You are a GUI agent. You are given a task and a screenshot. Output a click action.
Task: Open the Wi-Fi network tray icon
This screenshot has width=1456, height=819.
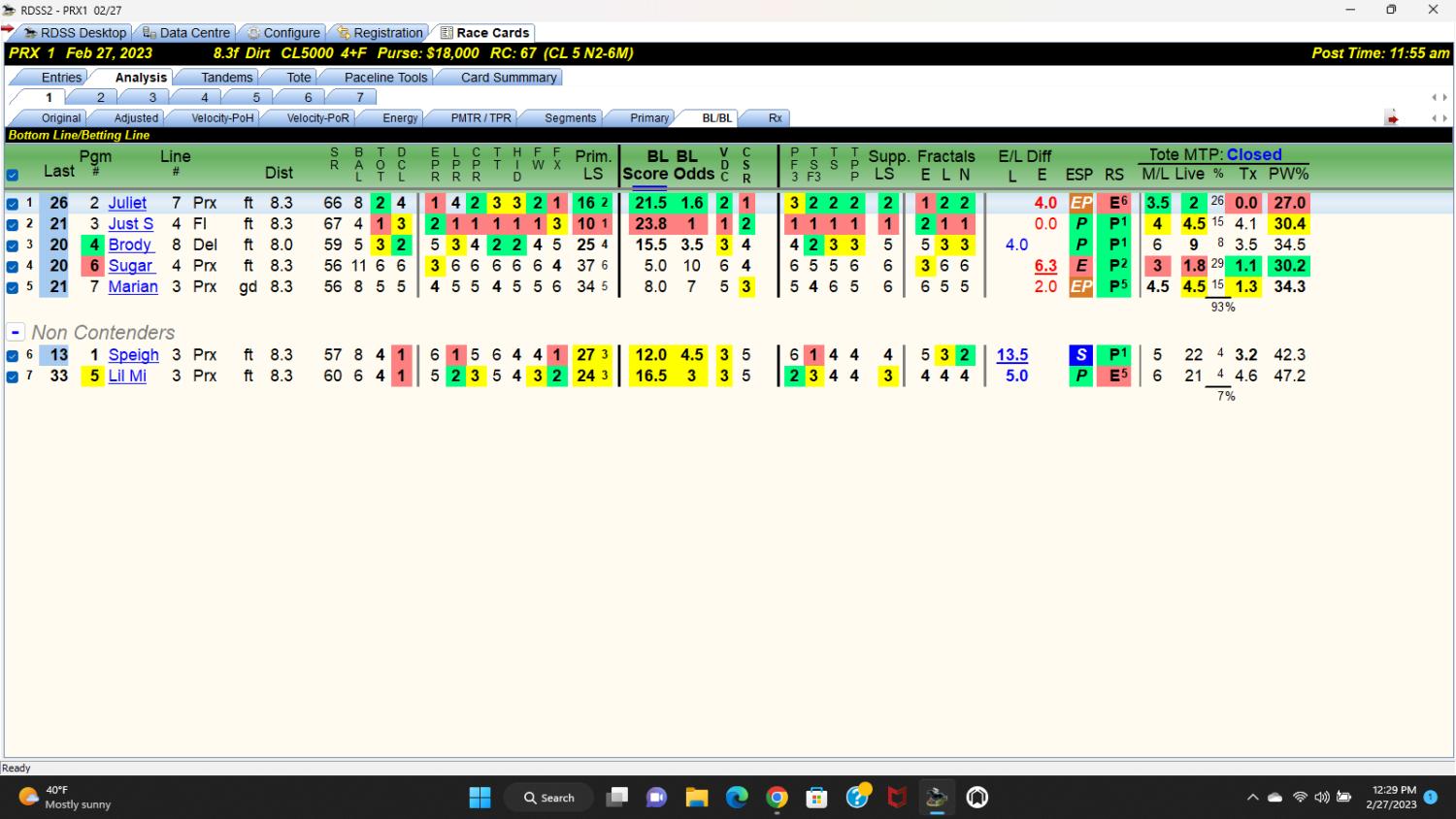[1300, 798]
